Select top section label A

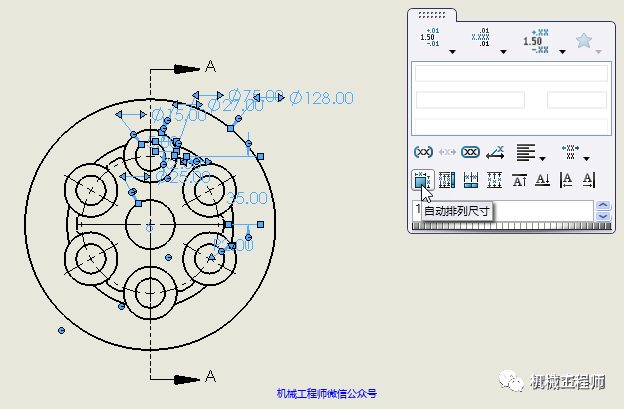[211, 66]
